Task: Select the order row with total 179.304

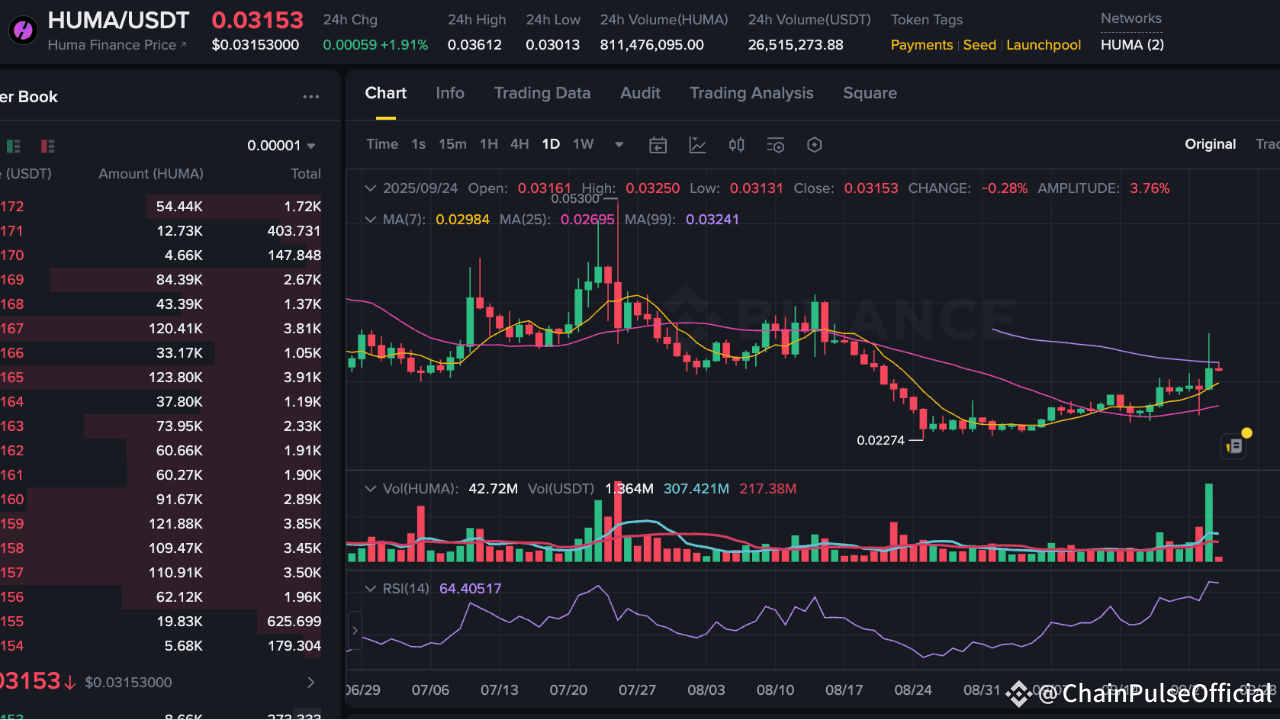Action: coord(160,646)
